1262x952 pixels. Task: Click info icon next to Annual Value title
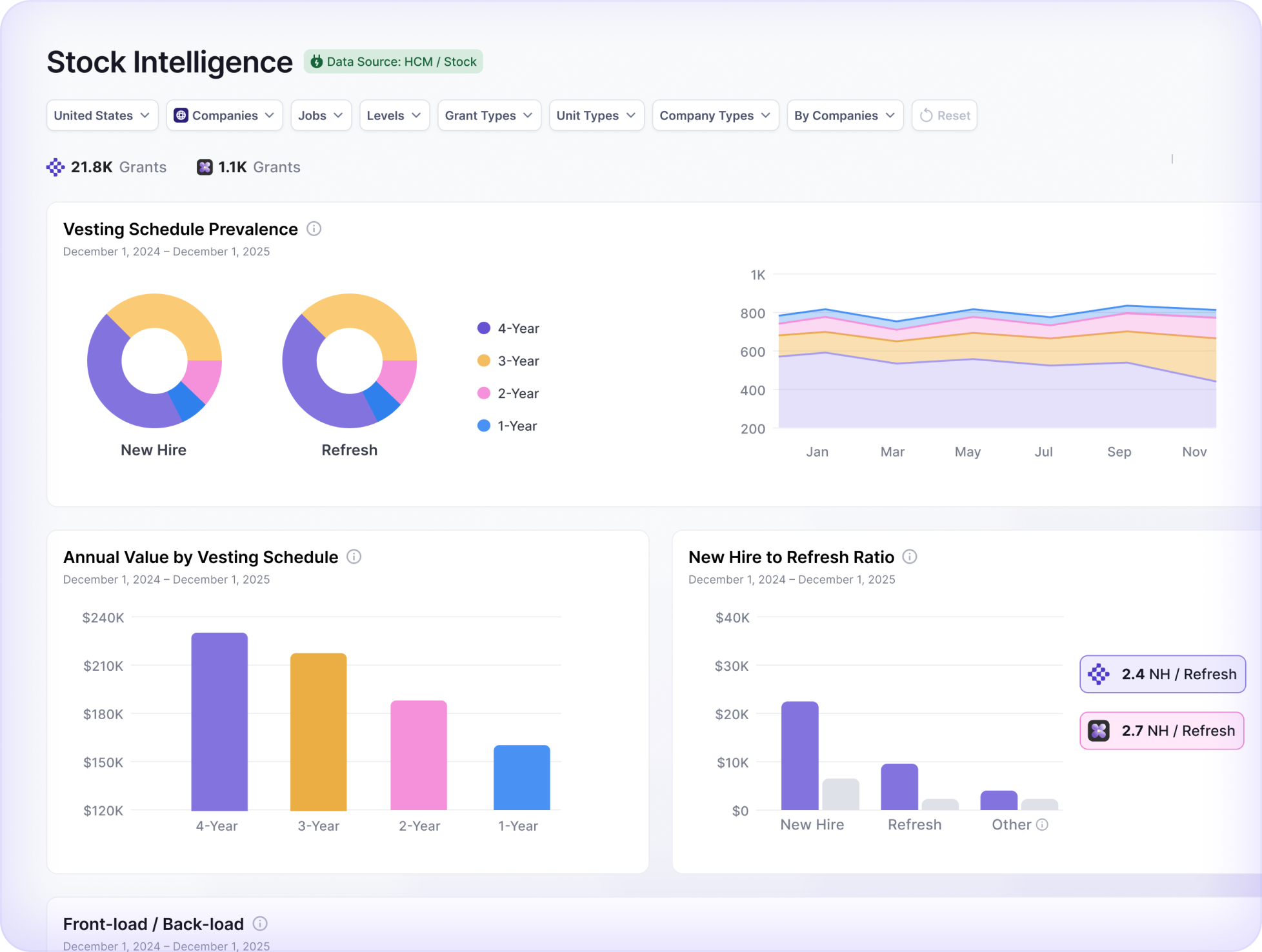point(354,557)
